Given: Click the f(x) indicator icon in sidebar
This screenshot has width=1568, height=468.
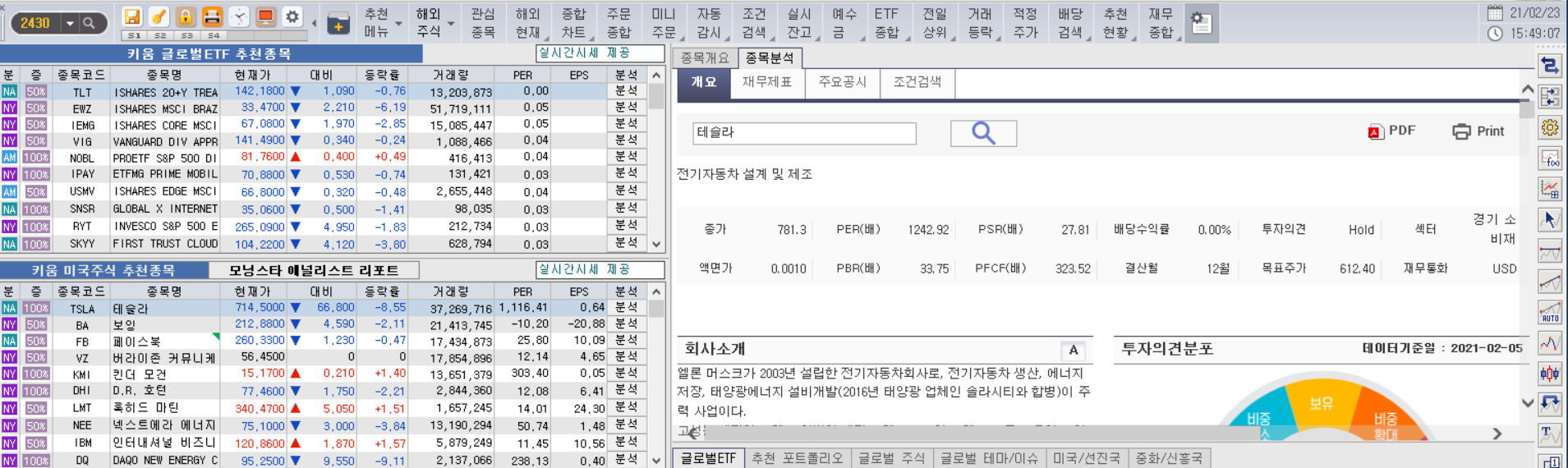Looking at the screenshot, I should coord(1550,158).
